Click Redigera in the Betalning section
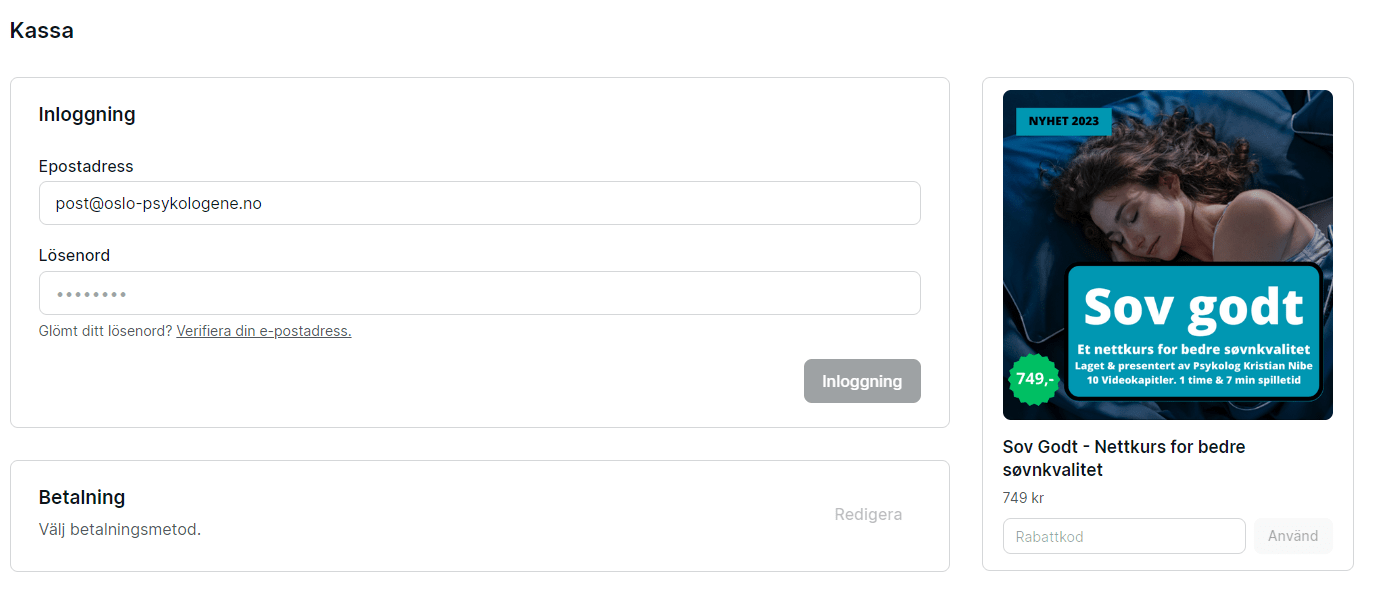This screenshot has width=1392, height=600. pyautogui.click(x=868, y=514)
